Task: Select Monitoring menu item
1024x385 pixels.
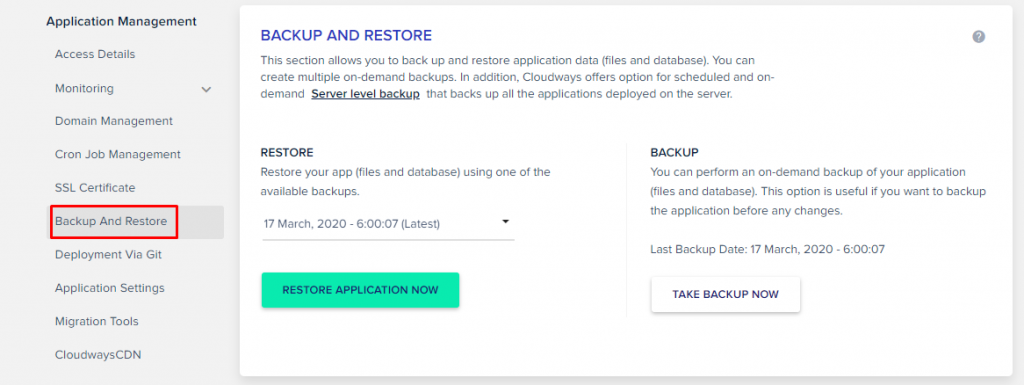Action: point(84,88)
